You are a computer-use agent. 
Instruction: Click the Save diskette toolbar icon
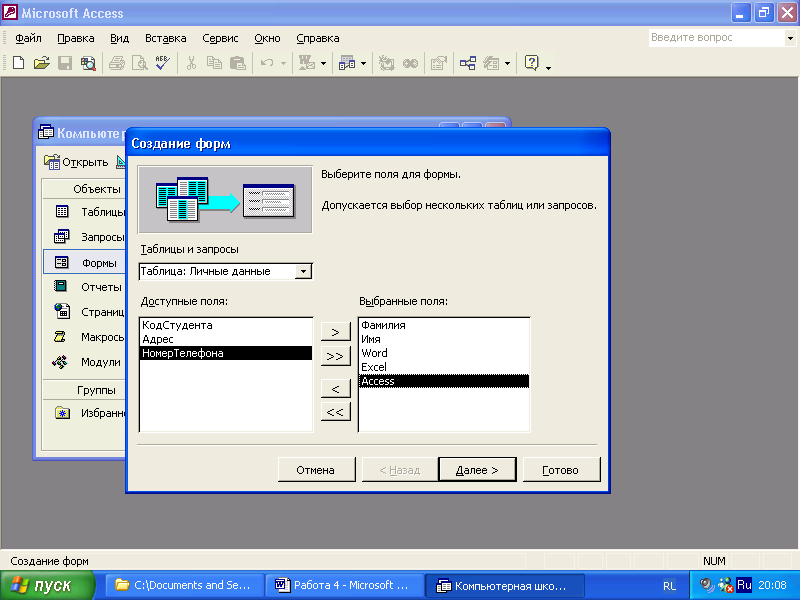click(x=65, y=63)
